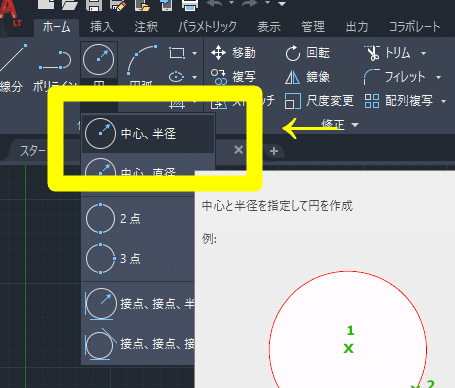
Task: Open the Ellipse tool dropdown arrow
Action: point(194,77)
